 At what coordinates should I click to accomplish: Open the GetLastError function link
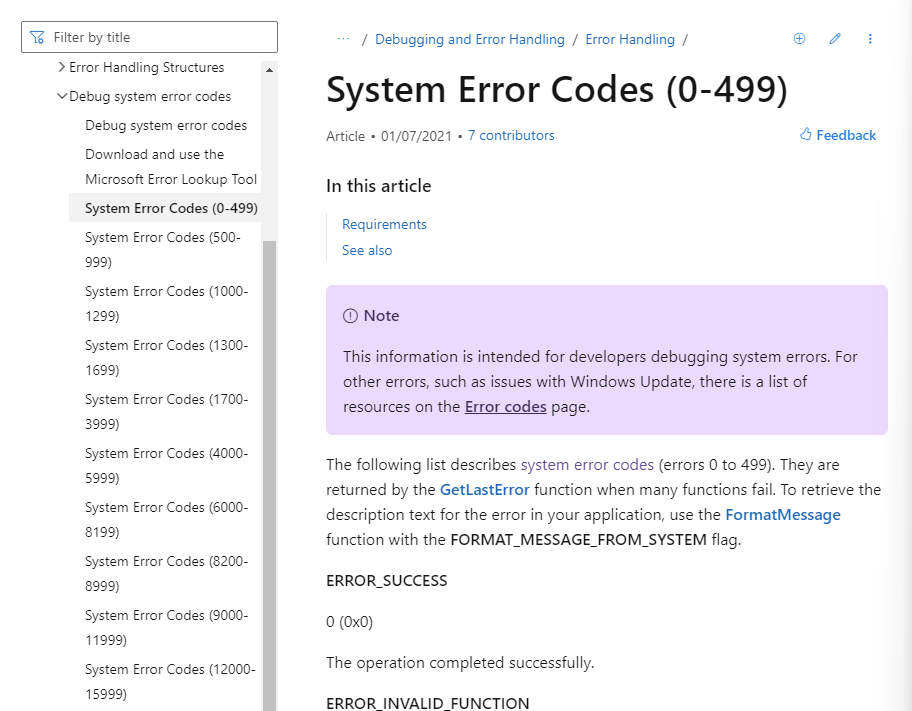484,490
